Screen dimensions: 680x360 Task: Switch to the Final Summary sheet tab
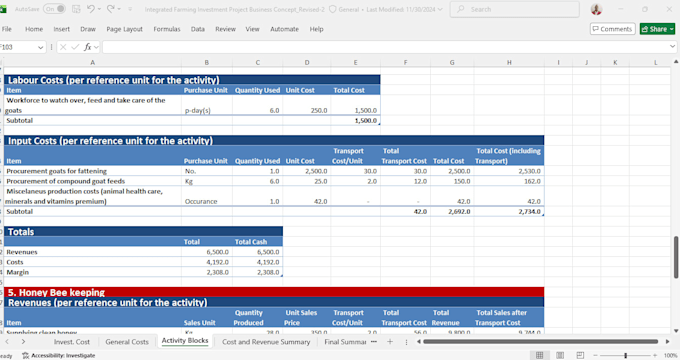pyautogui.click(x=345, y=342)
